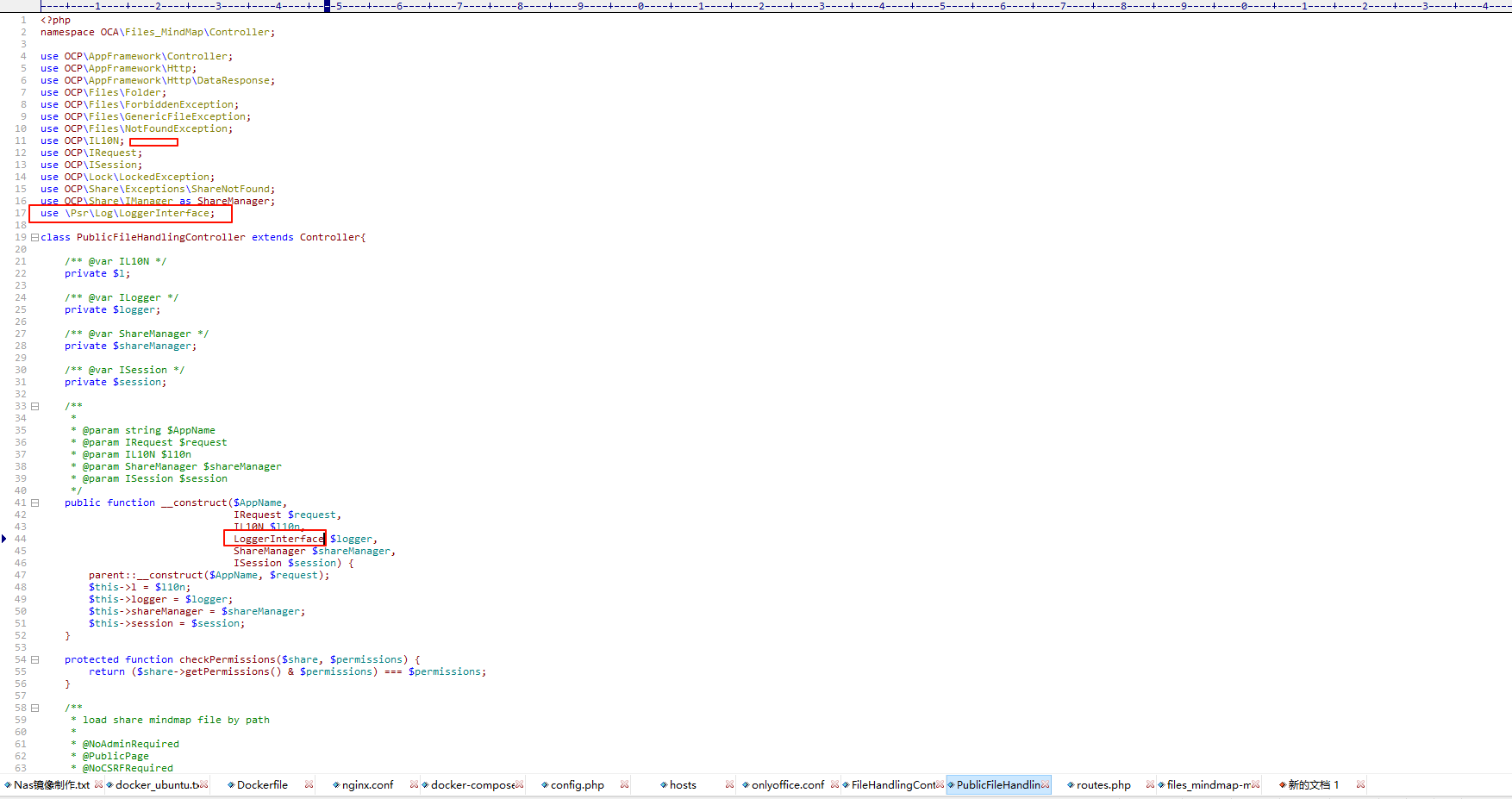Click the 'IRequest $request,' parameter line

288,515
